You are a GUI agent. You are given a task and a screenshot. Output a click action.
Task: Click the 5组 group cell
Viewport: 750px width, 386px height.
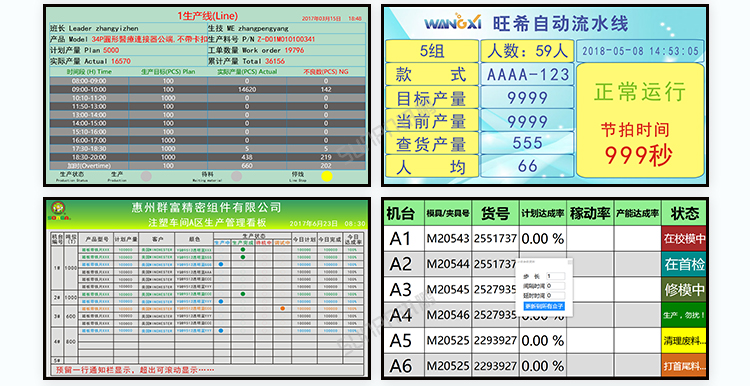[432, 51]
